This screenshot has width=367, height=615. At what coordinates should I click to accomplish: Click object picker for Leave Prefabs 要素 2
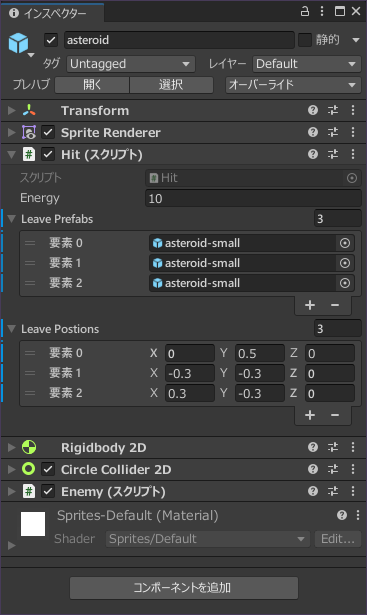[x=345, y=283]
